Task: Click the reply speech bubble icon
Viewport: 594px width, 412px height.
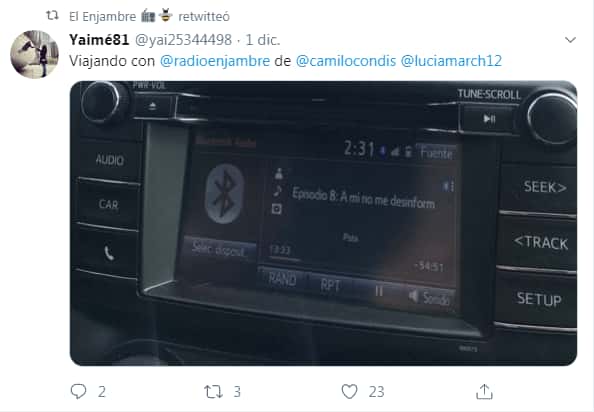Action: pos(78,391)
